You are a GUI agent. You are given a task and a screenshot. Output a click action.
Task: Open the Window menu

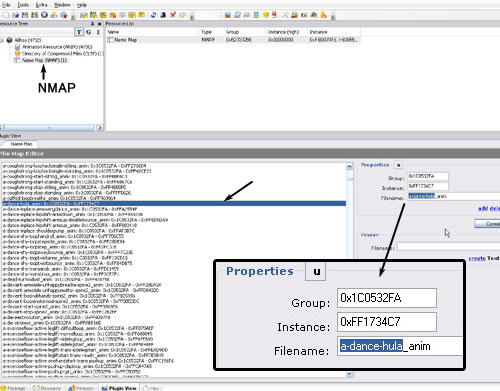(62, 5)
